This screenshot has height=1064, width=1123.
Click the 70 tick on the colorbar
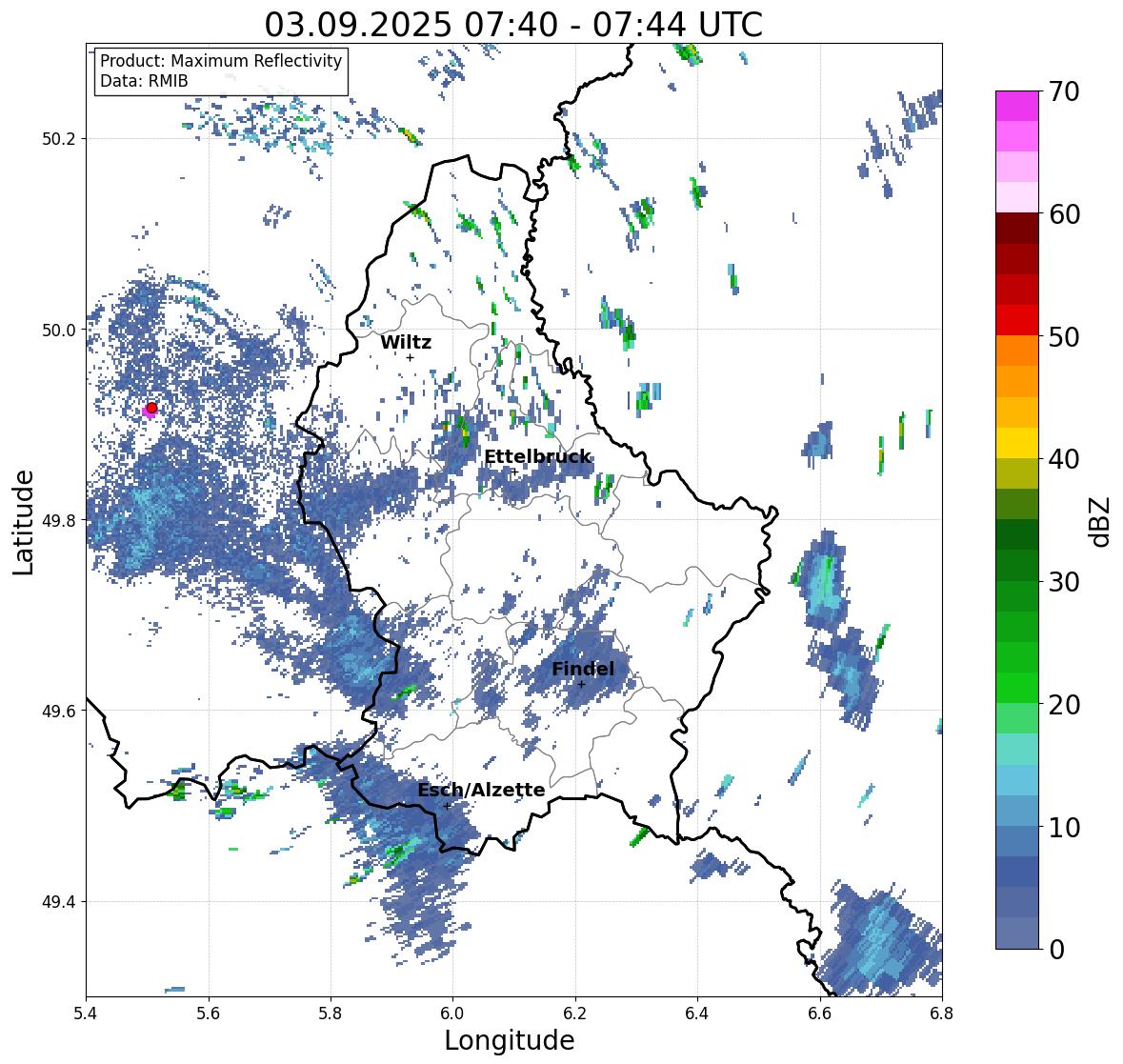(1064, 91)
